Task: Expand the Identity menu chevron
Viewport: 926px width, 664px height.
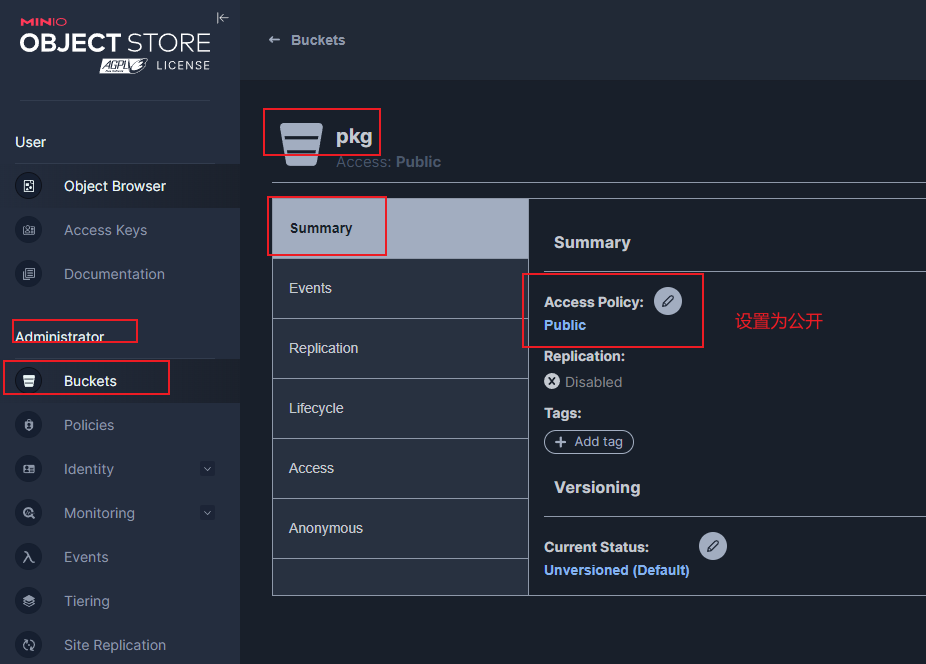Action: [x=207, y=469]
